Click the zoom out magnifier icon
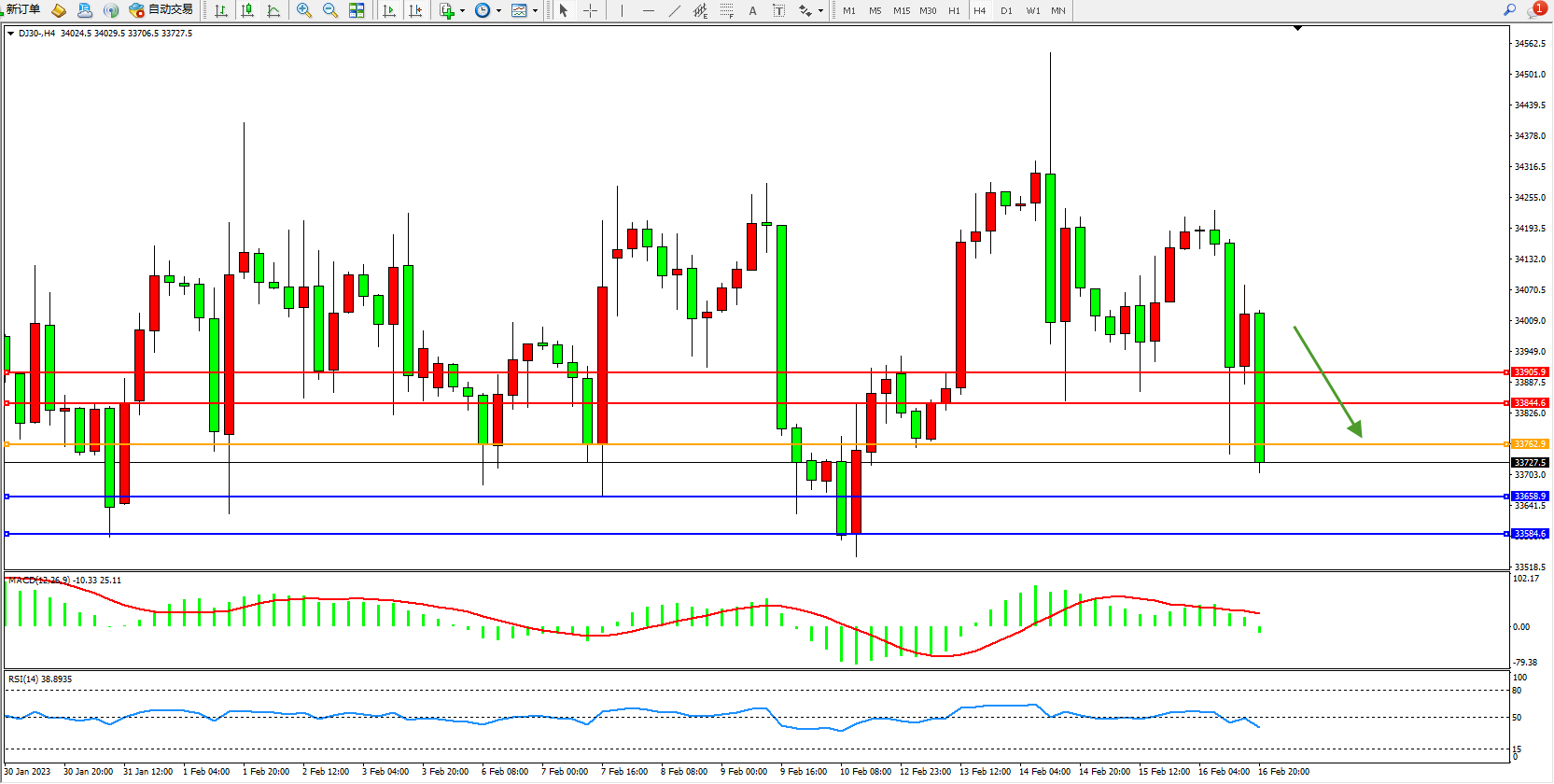The height and width of the screenshot is (784, 1554). pos(329,10)
